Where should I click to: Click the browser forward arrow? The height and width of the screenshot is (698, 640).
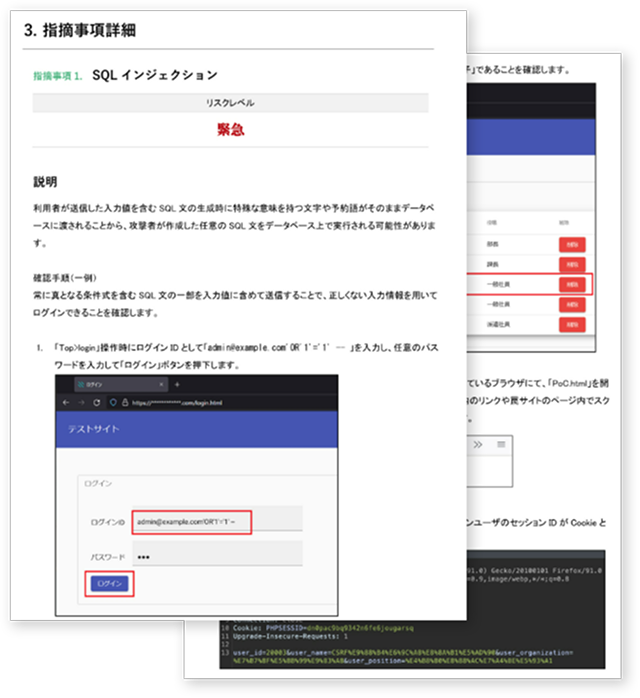click(x=80, y=401)
